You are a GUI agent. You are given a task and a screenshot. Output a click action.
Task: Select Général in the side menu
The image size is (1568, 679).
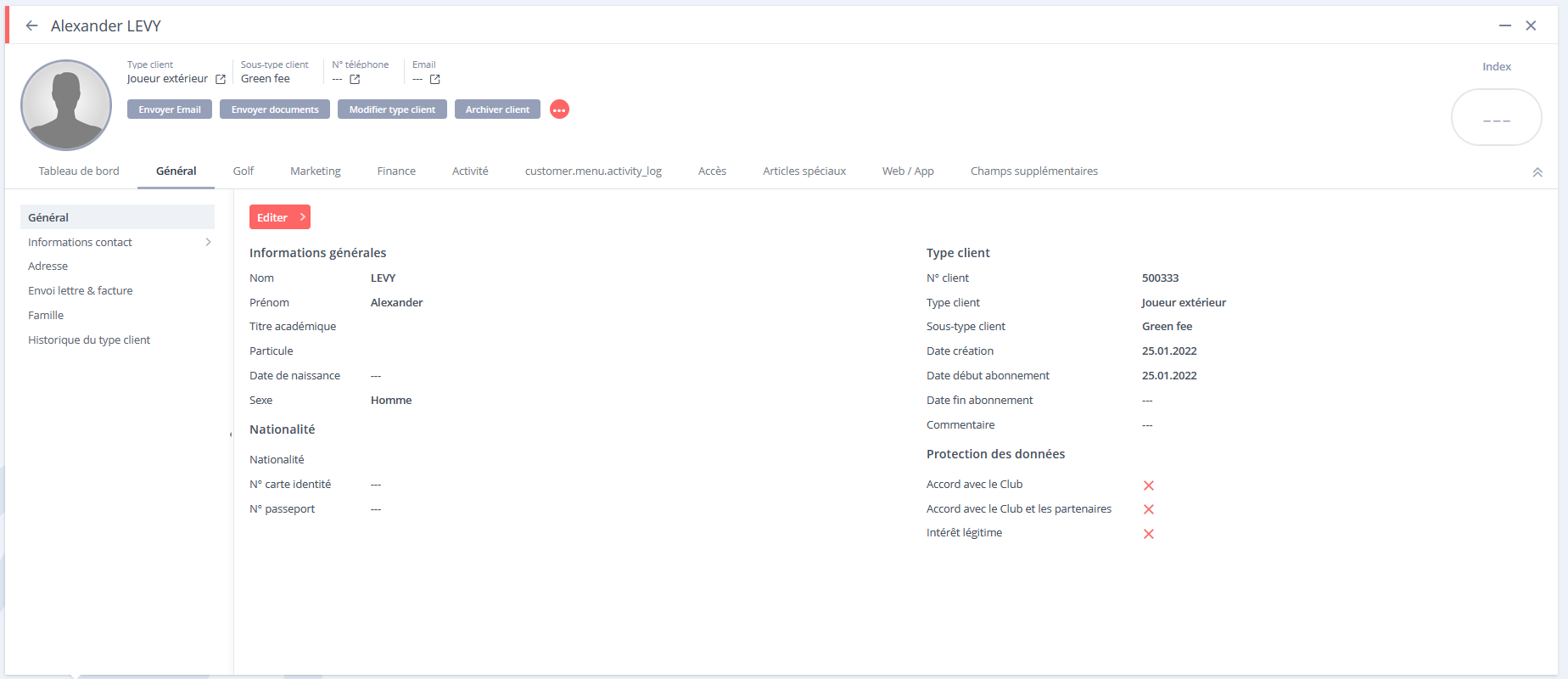[117, 217]
